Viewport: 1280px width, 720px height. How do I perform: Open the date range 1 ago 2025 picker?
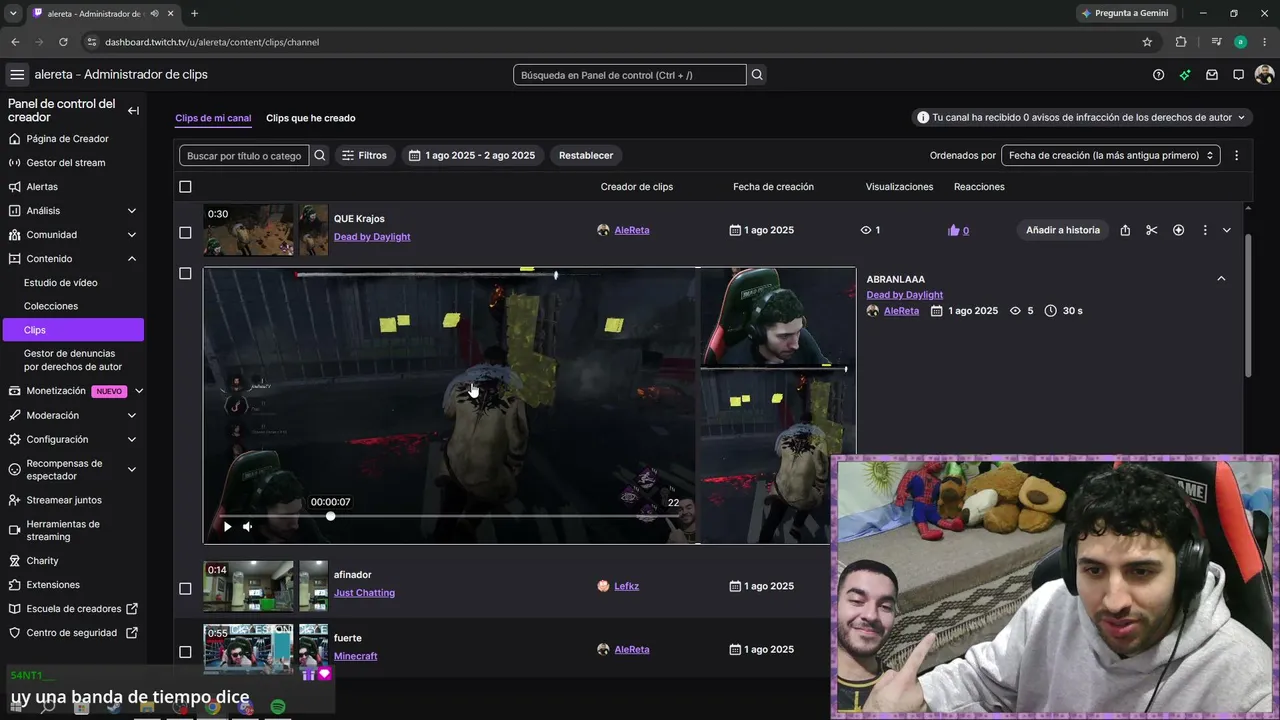473,155
